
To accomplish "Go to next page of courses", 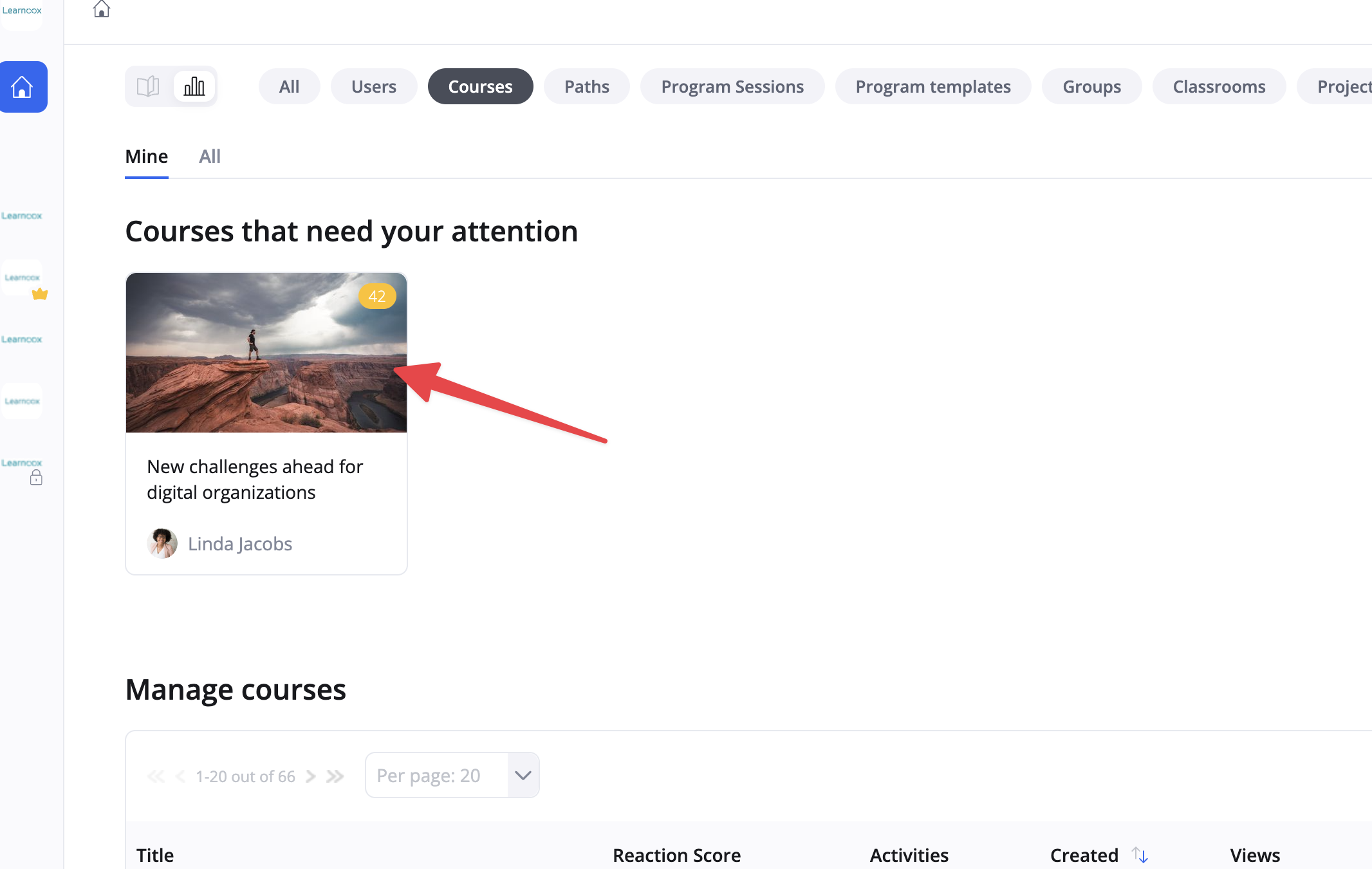I will (x=311, y=776).
